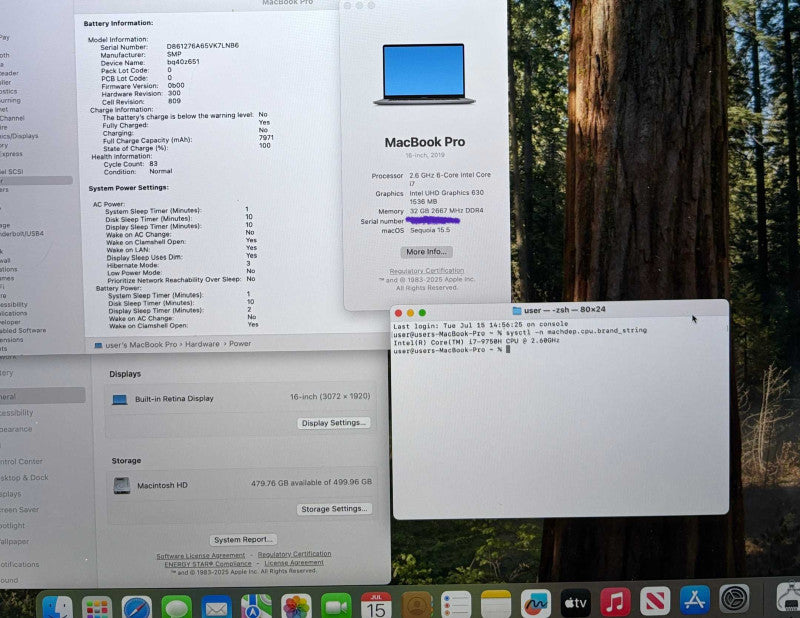Open ENERGY STAR Compliance link
This screenshot has height=618, width=800.
(208, 564)
